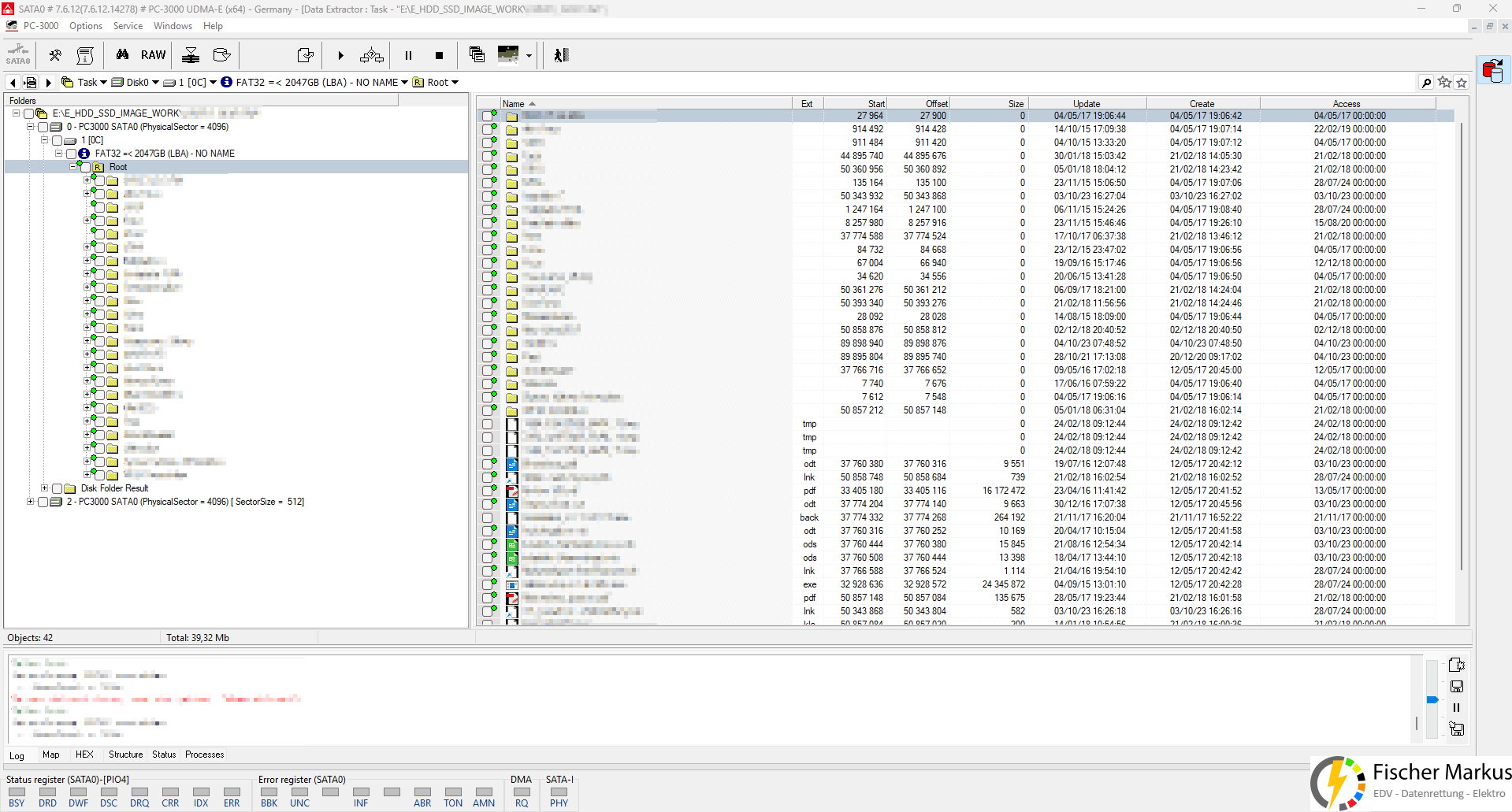This screenshot has height=812, width=1512.
Task: Switch to the Status tab
Action: coord(164,755)
